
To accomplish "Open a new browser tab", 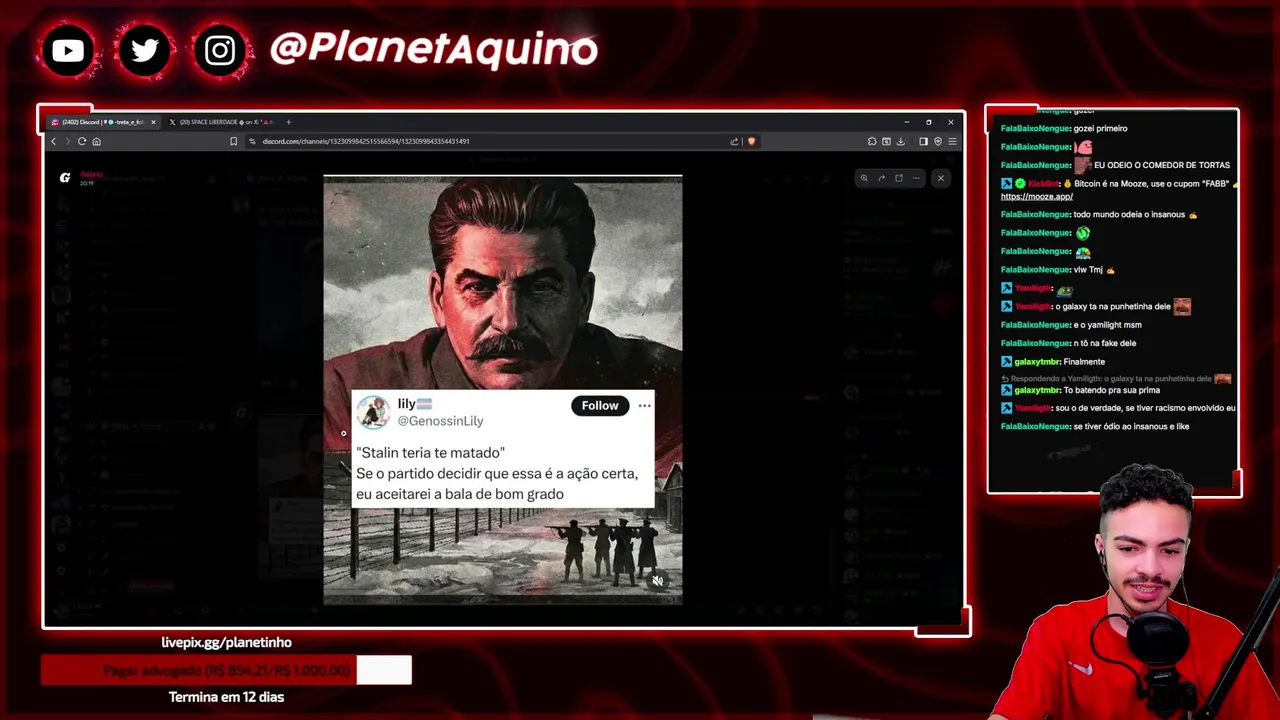I will pos(289,122).
